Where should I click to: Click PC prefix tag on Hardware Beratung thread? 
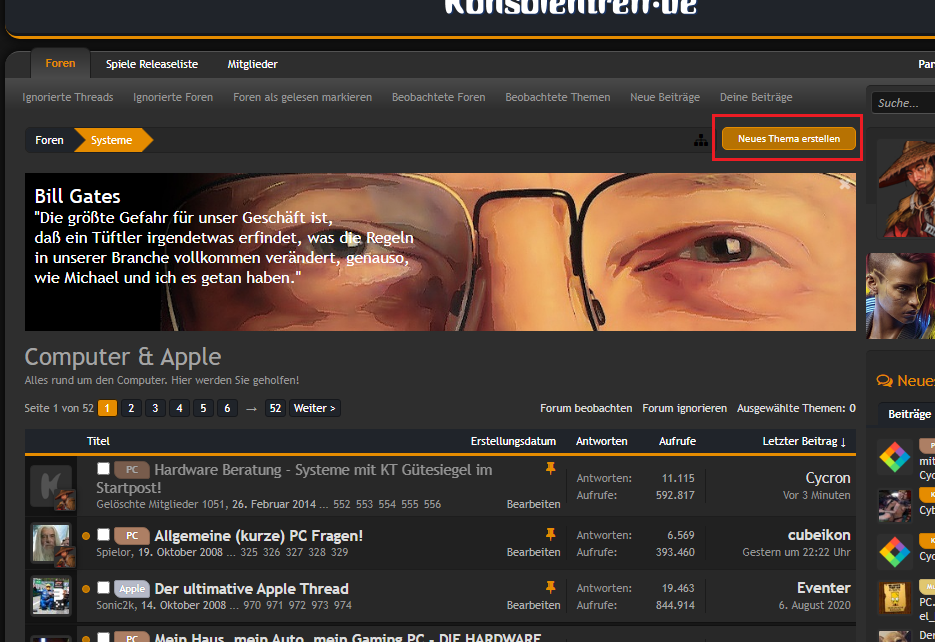click(132, 470)
